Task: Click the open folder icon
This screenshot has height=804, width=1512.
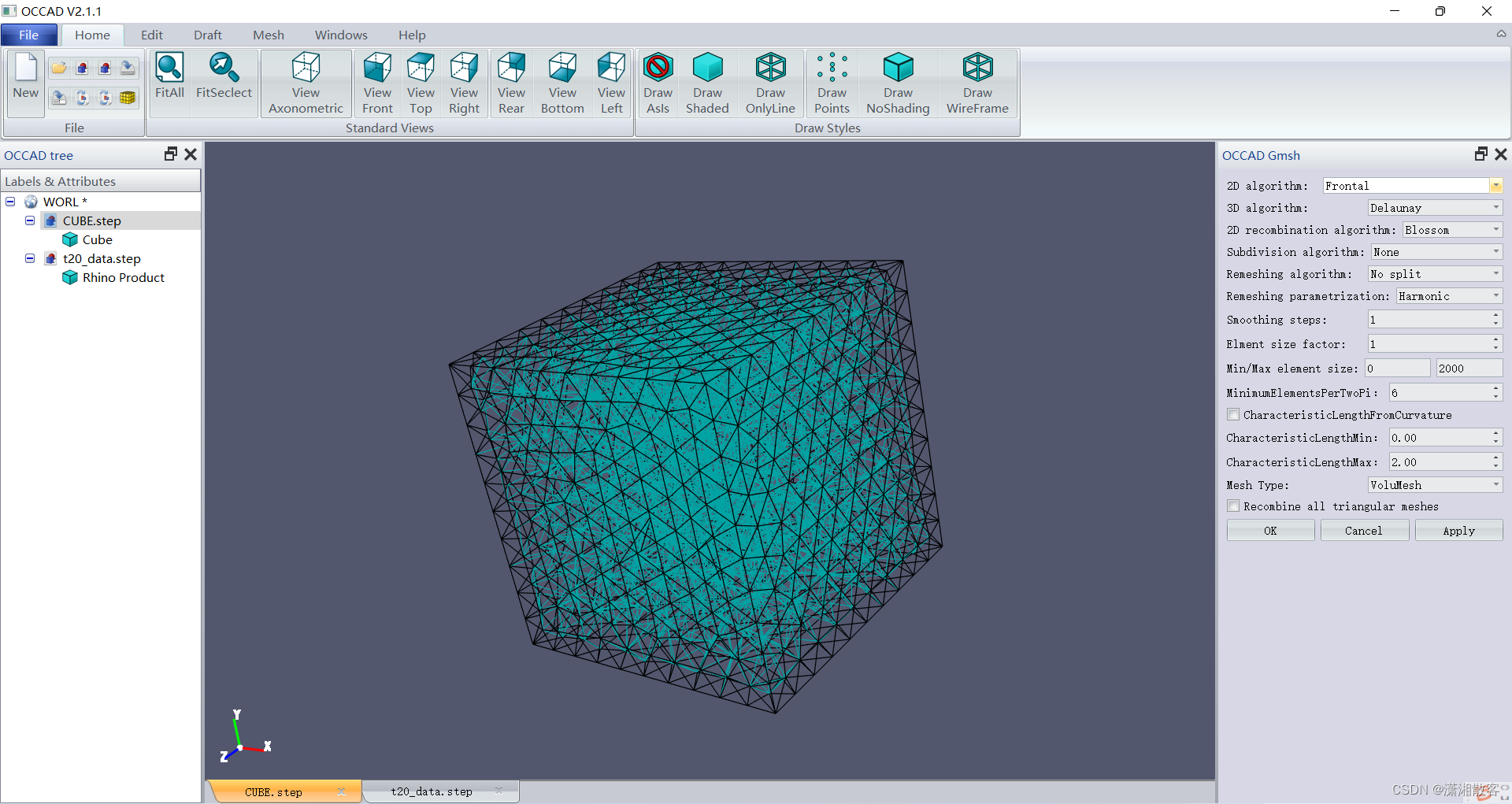Action: [x=59, y=68]
